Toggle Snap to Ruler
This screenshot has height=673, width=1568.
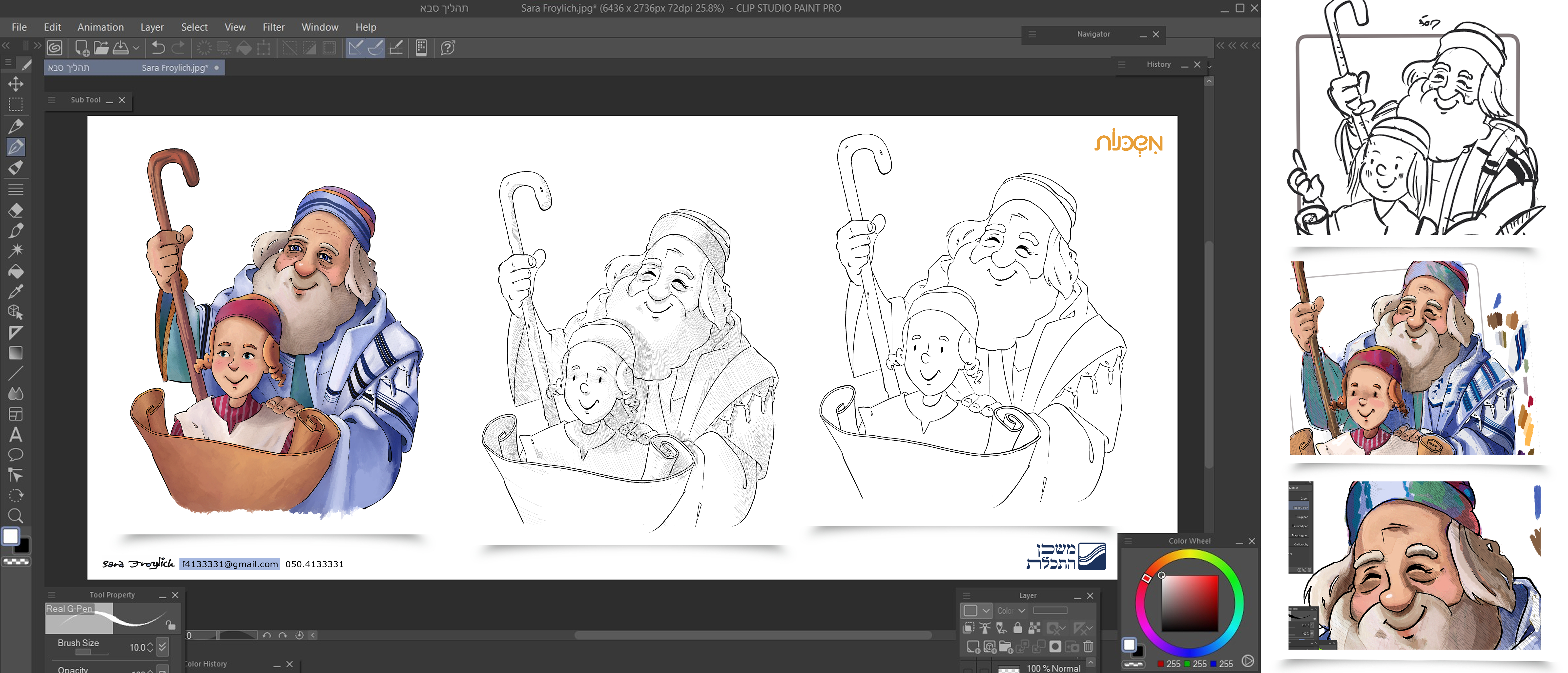pyautogui.click(x=355, y=47)
